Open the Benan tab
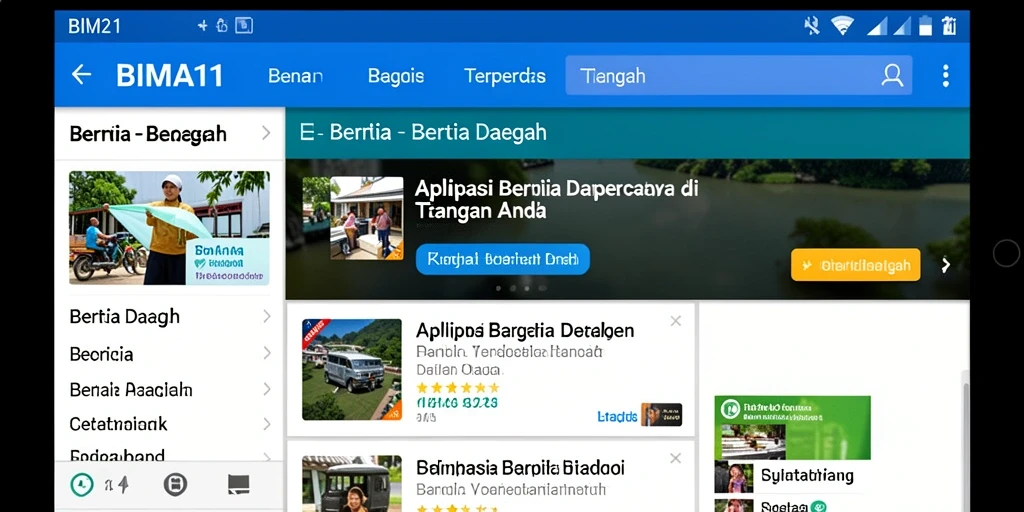This screenshot has height=512, width=1024. 295,76
